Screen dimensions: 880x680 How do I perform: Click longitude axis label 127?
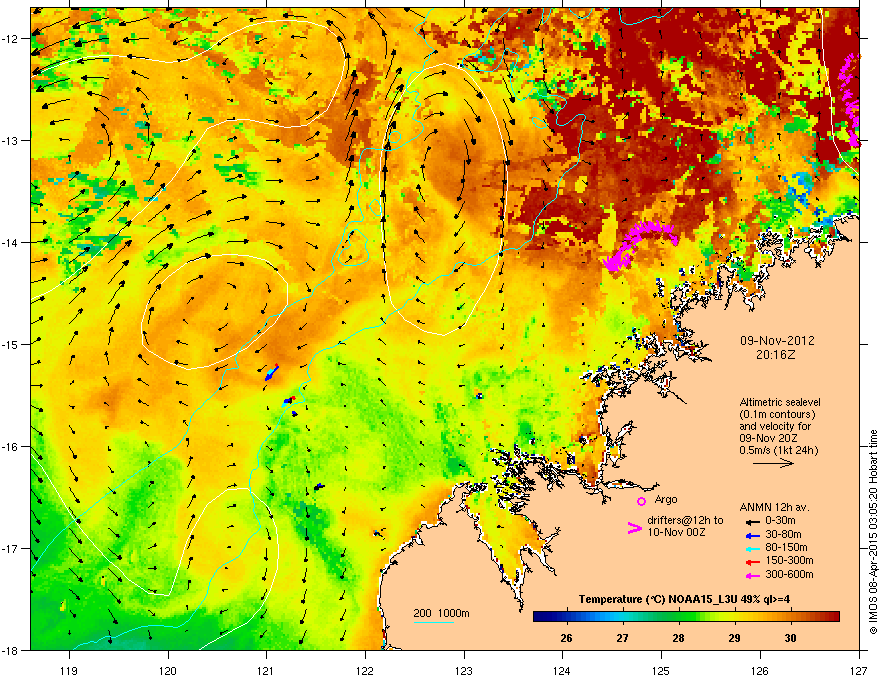pos(859,670)
